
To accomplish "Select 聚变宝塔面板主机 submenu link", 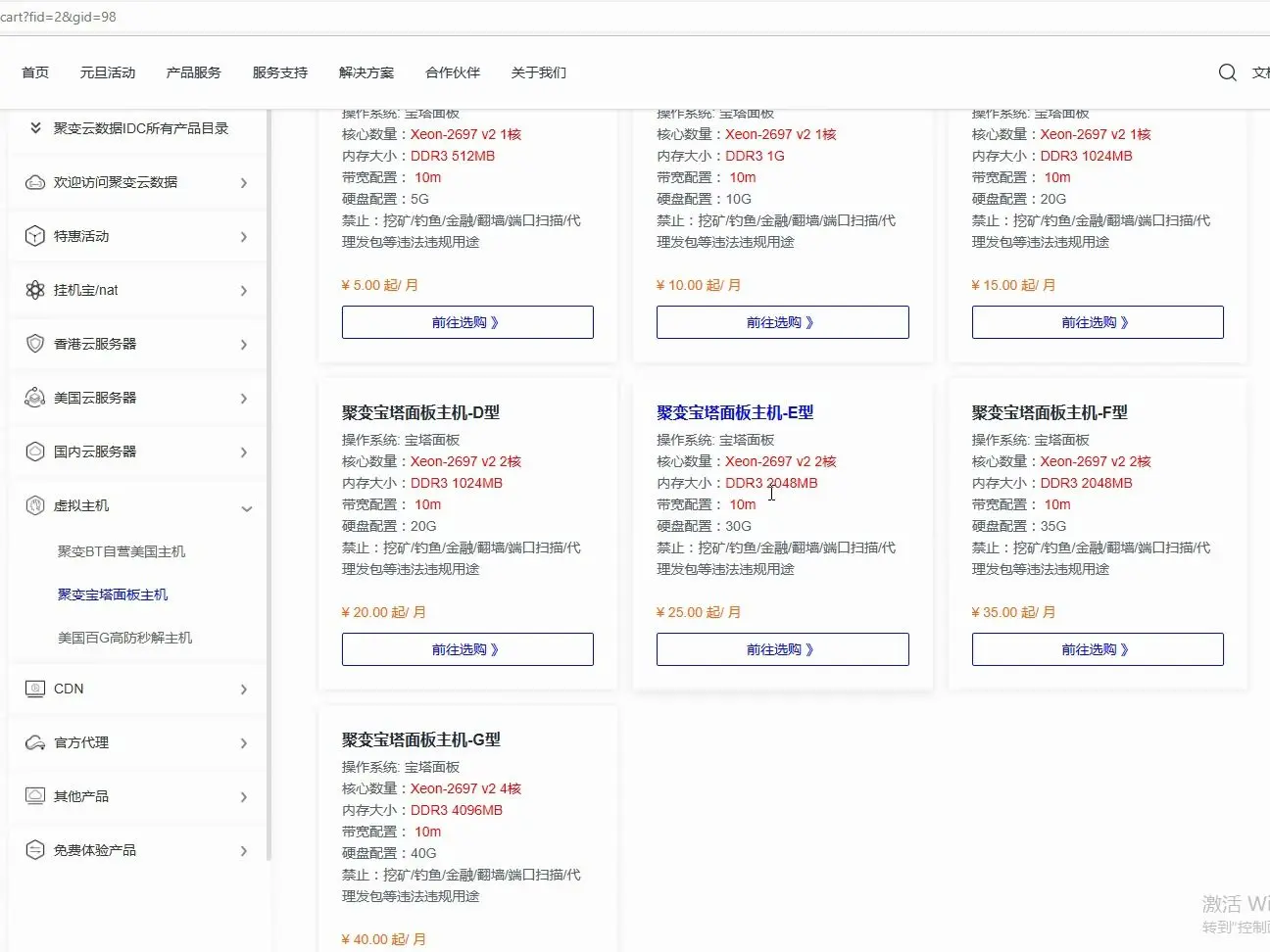I will 113,595.
